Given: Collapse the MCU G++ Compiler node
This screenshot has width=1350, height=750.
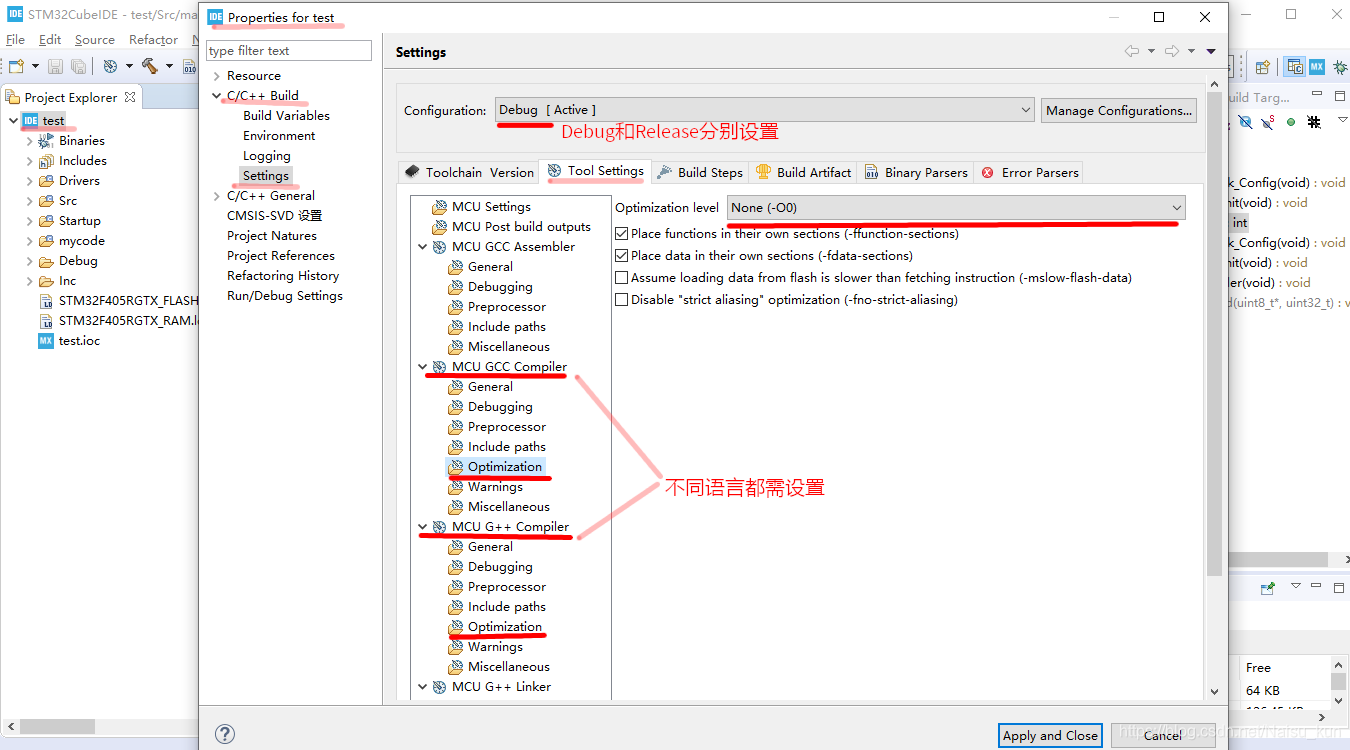Looking at the screenshot, I should pos(422,527).
